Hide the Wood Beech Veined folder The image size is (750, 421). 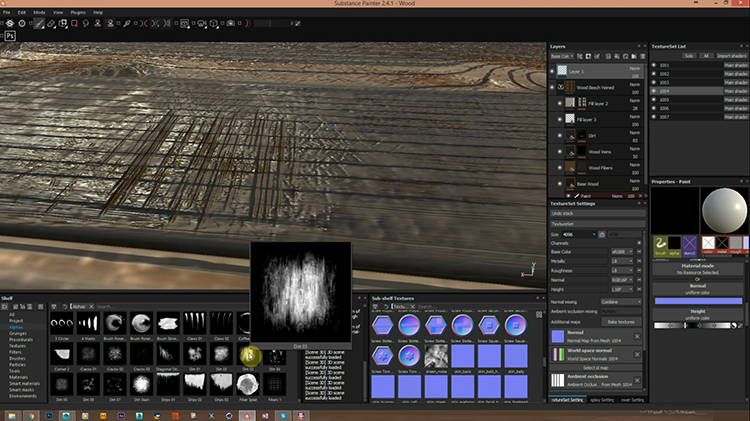551,88
